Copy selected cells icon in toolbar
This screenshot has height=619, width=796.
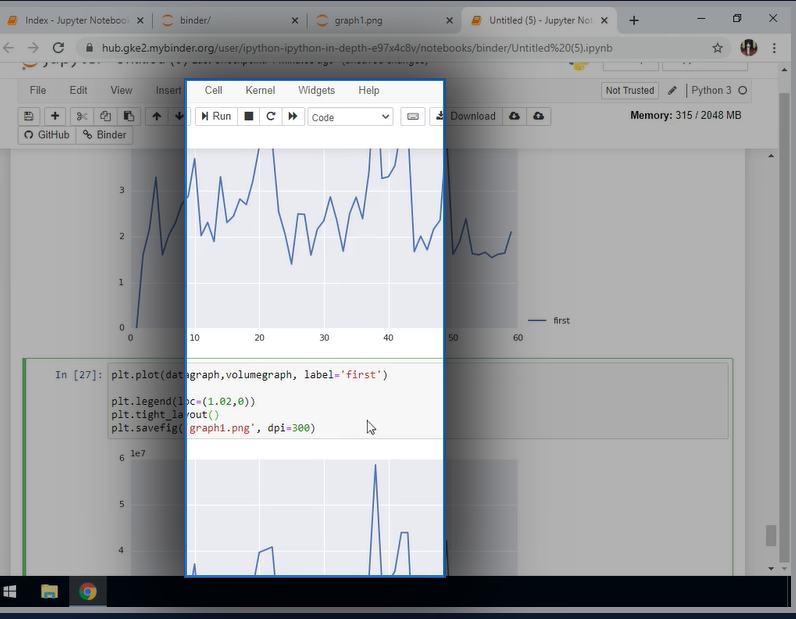105,116
